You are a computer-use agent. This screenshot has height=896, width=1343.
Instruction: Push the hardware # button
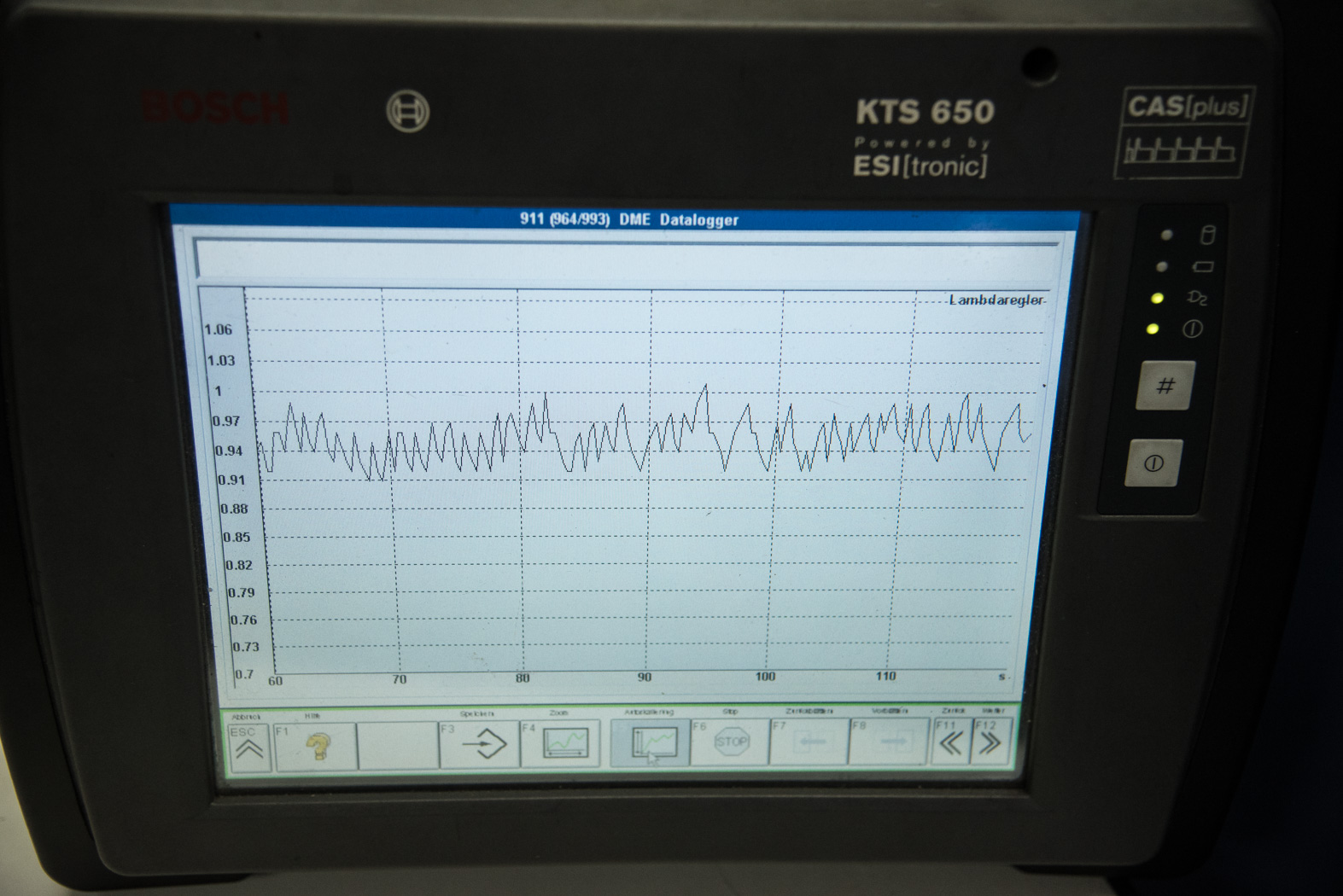click(x=1165, y=386)
